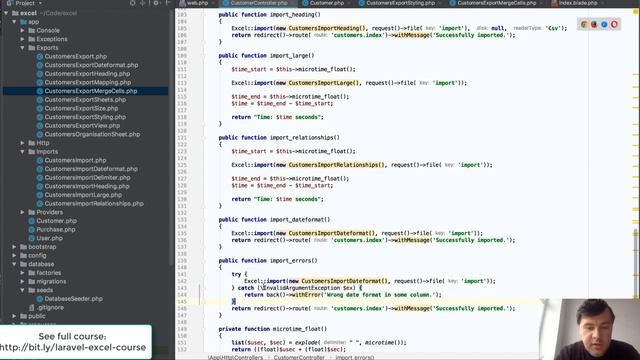
Task: Open CustomersExportView.php file
Action: click(82, 126)
